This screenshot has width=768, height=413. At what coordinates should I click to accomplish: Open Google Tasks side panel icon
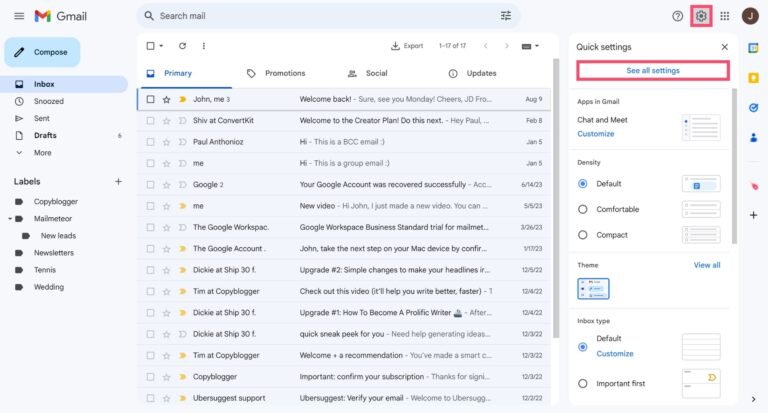pyautogui.click(x=753, y=108)
